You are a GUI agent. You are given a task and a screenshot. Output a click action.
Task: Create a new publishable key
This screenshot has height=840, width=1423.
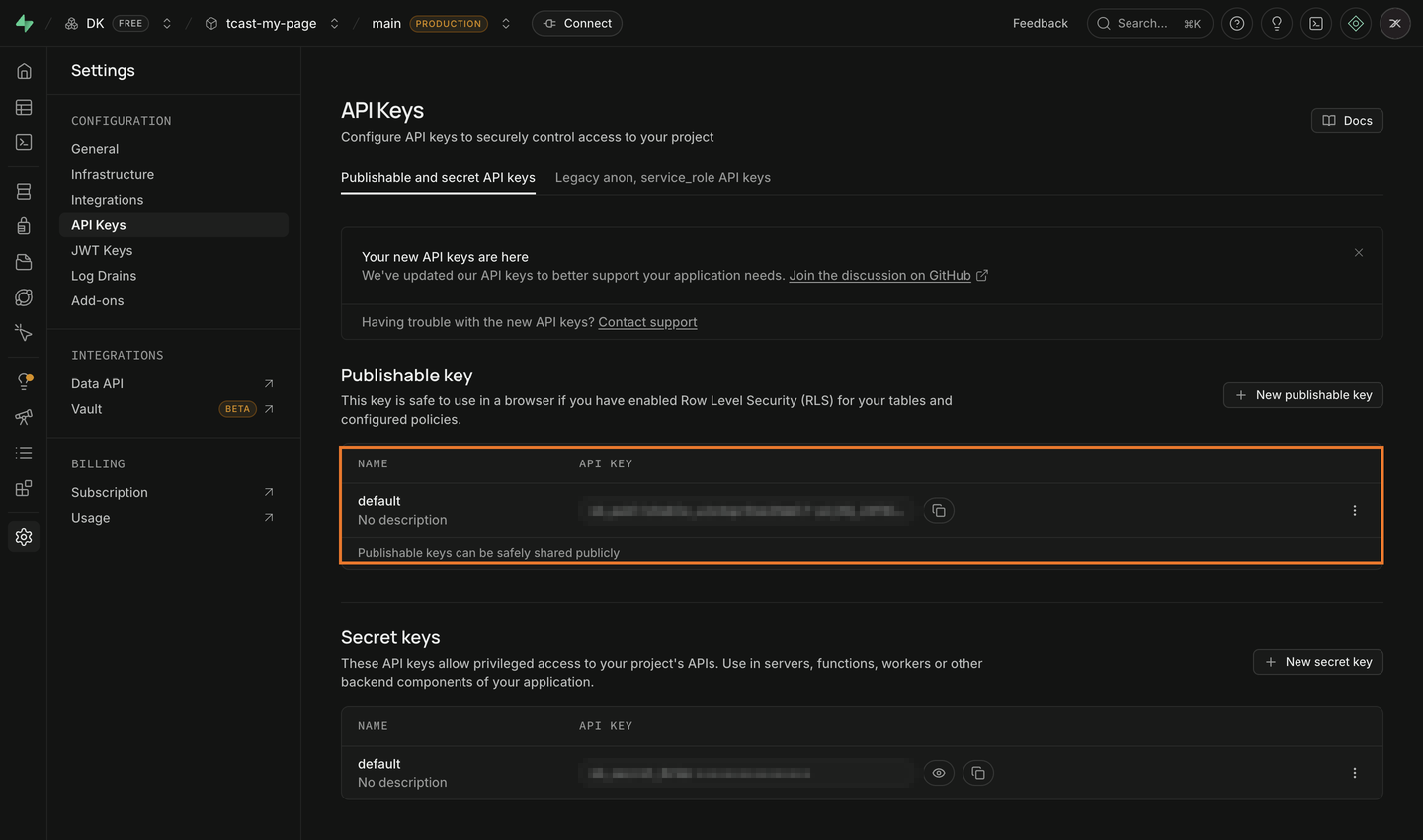pos(1303,395)
